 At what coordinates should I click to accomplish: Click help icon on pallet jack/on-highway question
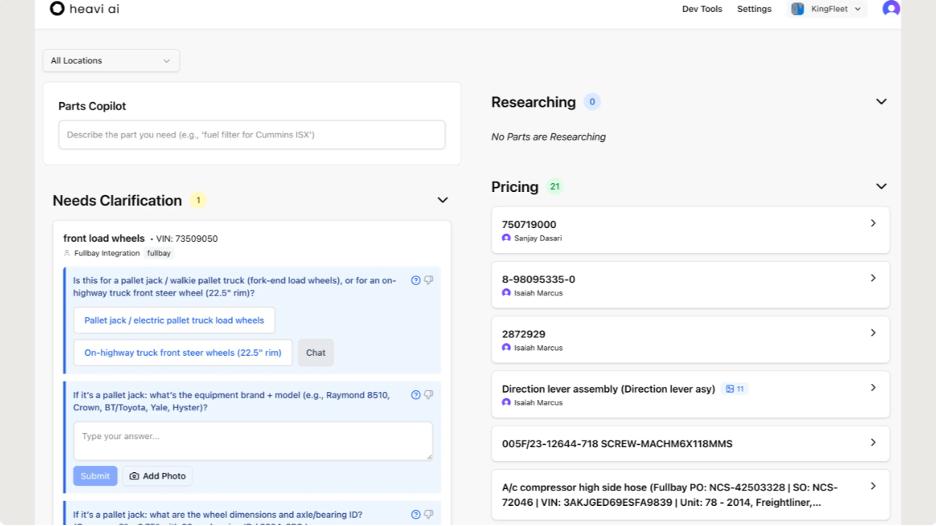coord(416,280)
